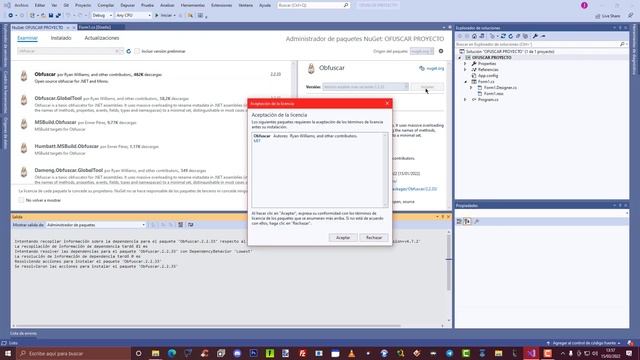Check the No volver a mostrar checkbox

tap(21, 200)
